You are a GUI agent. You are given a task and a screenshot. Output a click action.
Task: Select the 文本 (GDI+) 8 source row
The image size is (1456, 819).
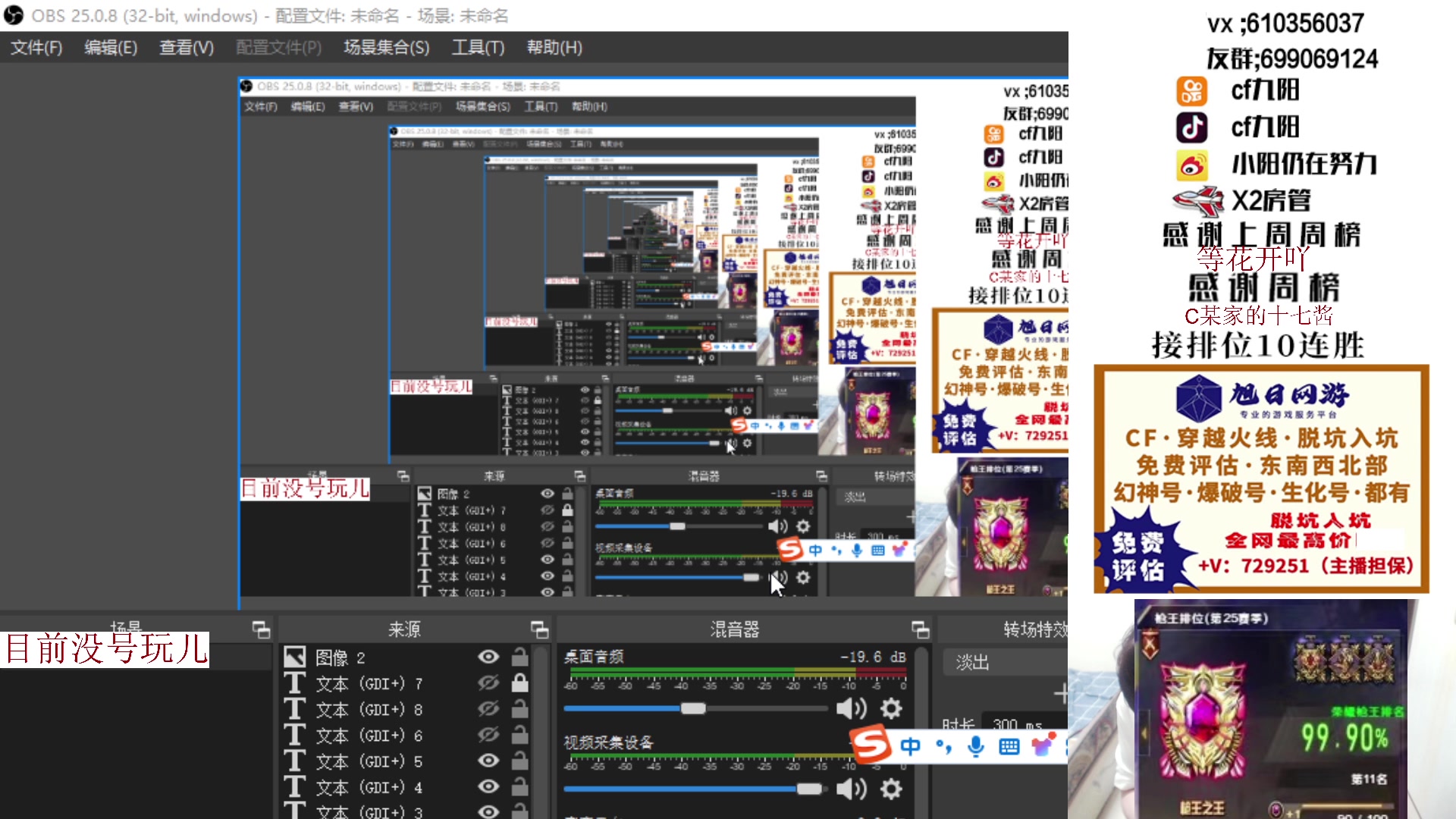[407, 710]
